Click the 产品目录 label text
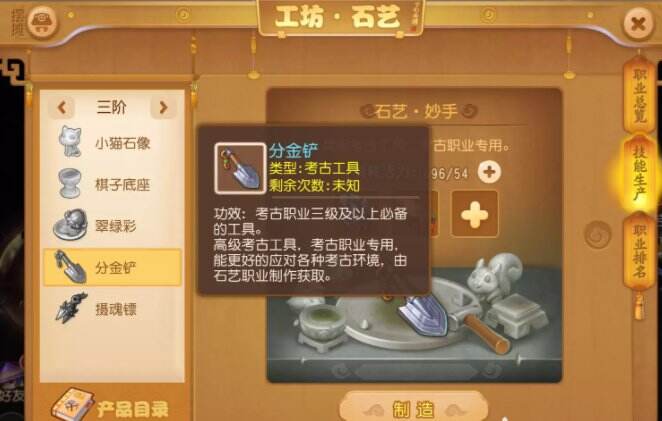662x421 pixels. [x=133, y=409]
